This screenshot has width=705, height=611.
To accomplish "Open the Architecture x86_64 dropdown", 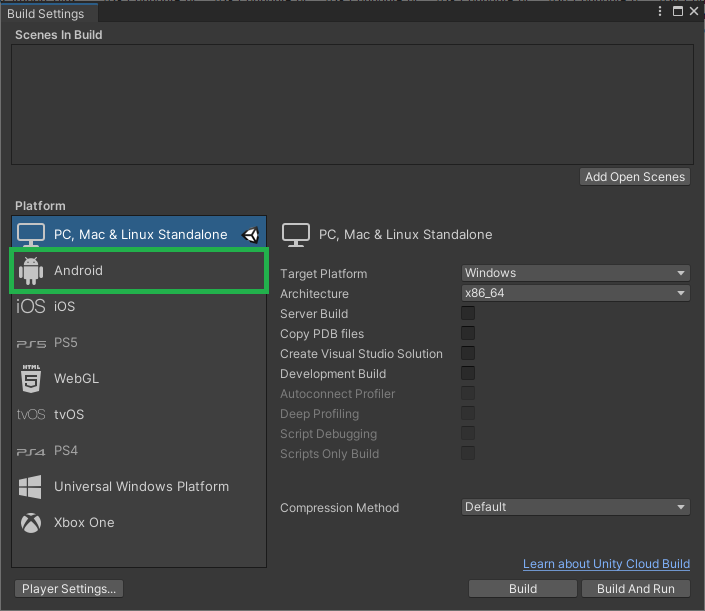I will [x=576, y=293].
